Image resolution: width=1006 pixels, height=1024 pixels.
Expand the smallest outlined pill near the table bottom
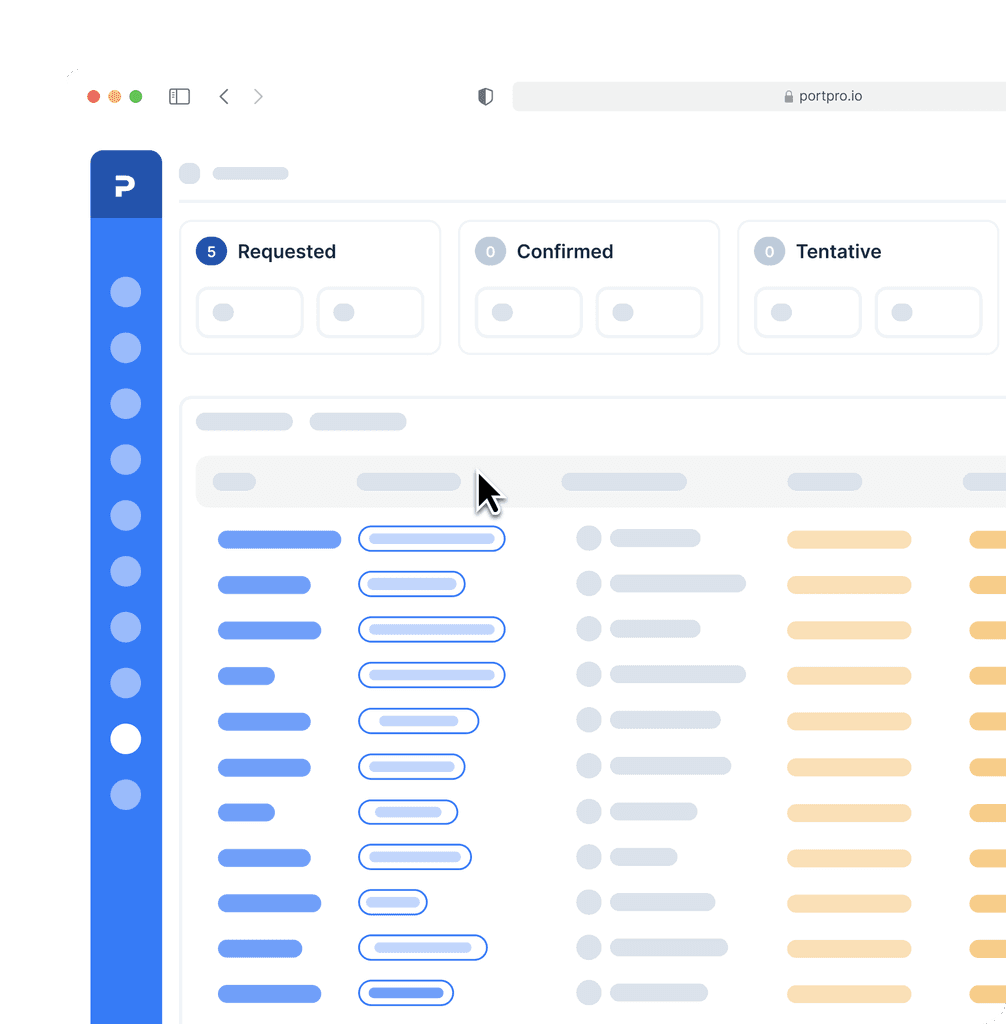[392, 902]
